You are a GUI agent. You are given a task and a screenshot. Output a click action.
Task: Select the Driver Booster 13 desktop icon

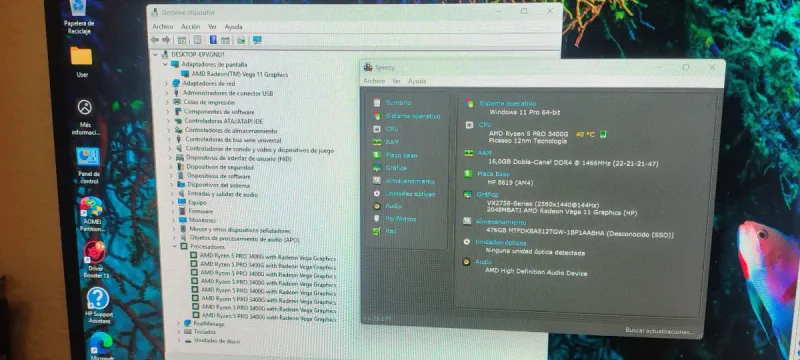click(x=96, y=259)
